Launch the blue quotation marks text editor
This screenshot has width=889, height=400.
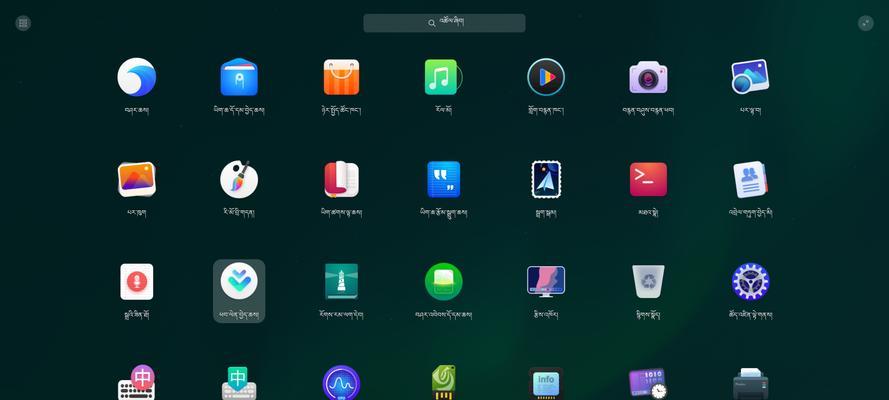(x=443, y=180)
